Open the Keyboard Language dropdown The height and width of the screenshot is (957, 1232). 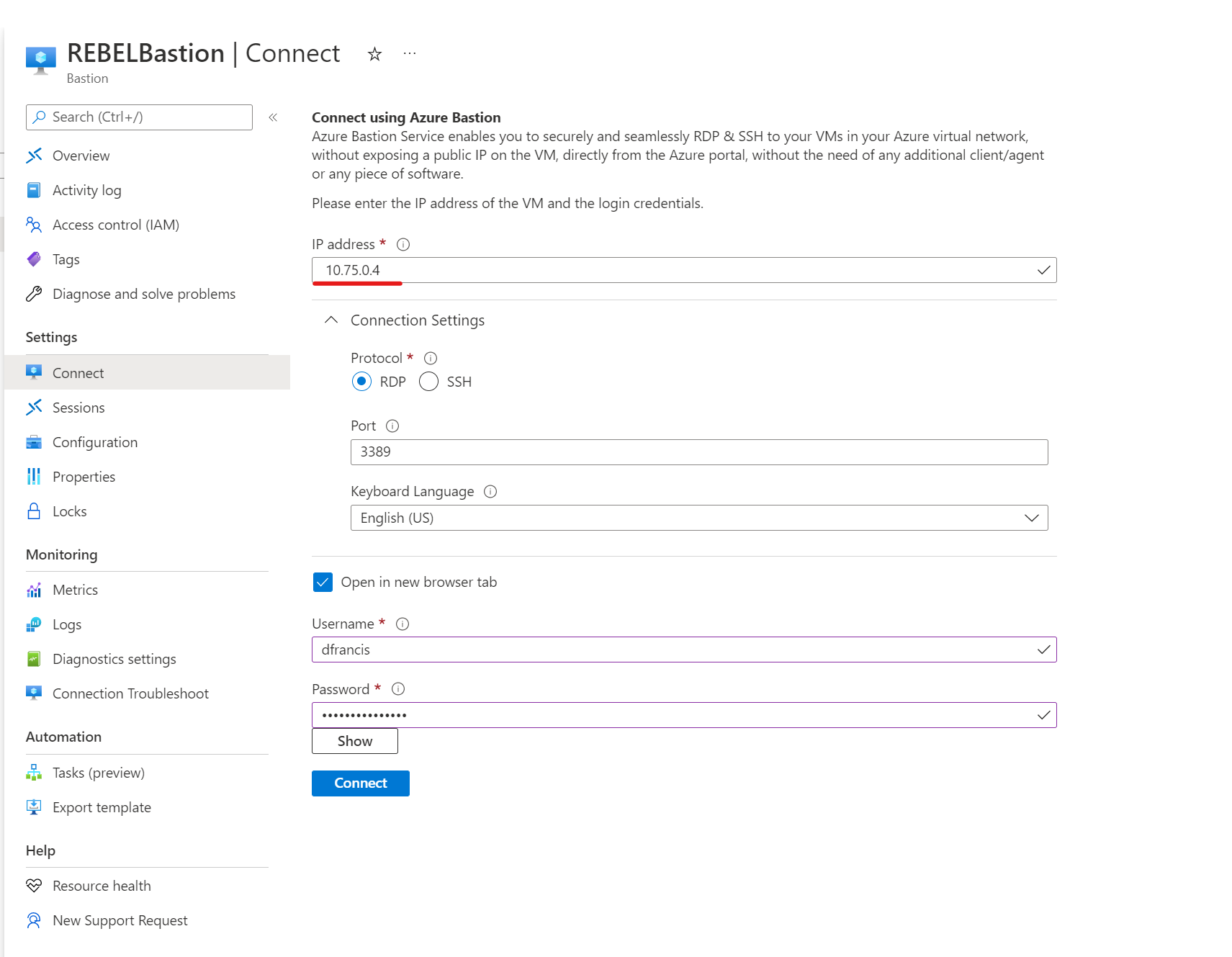699,518
